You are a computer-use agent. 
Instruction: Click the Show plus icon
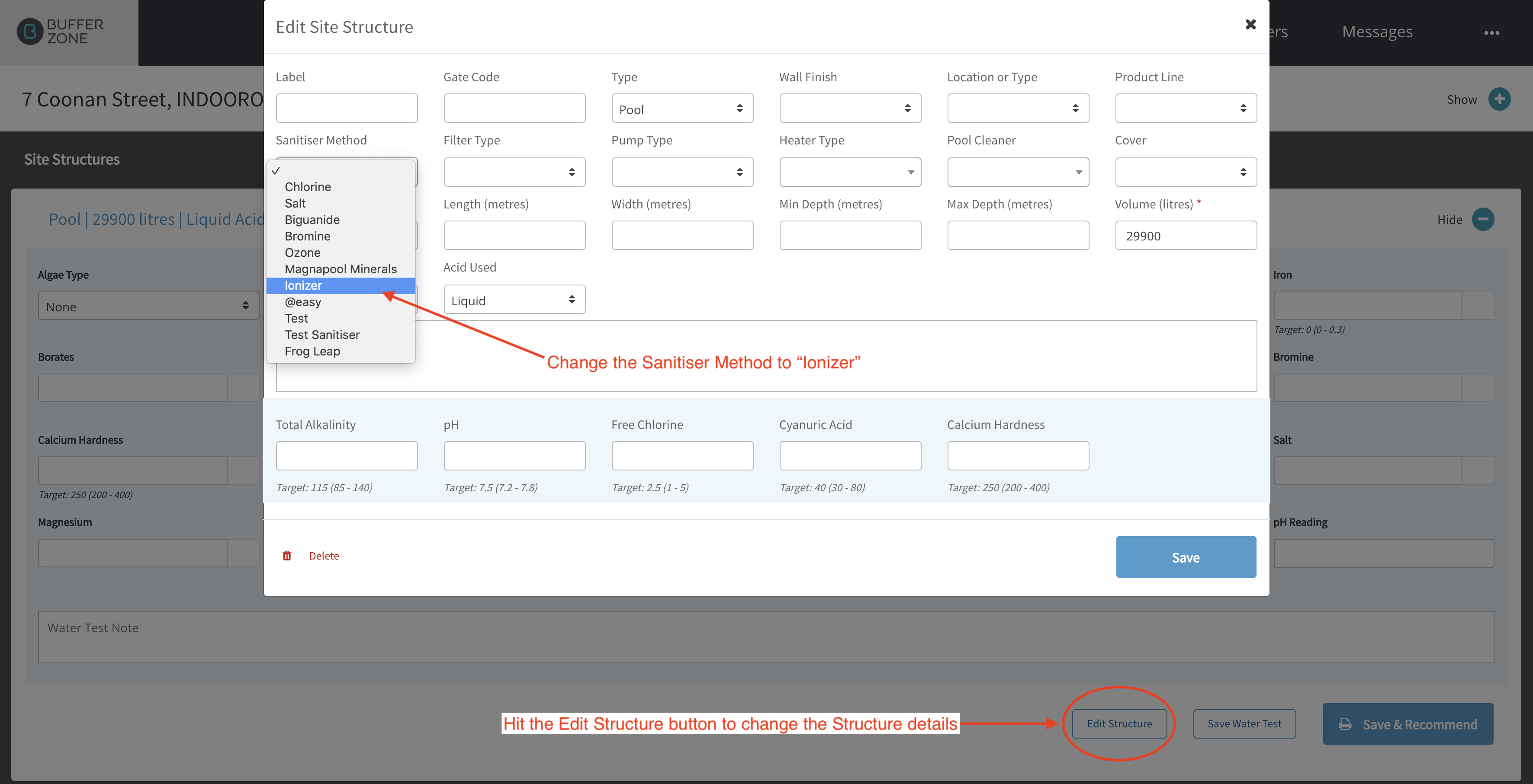tap(1499, 99)
